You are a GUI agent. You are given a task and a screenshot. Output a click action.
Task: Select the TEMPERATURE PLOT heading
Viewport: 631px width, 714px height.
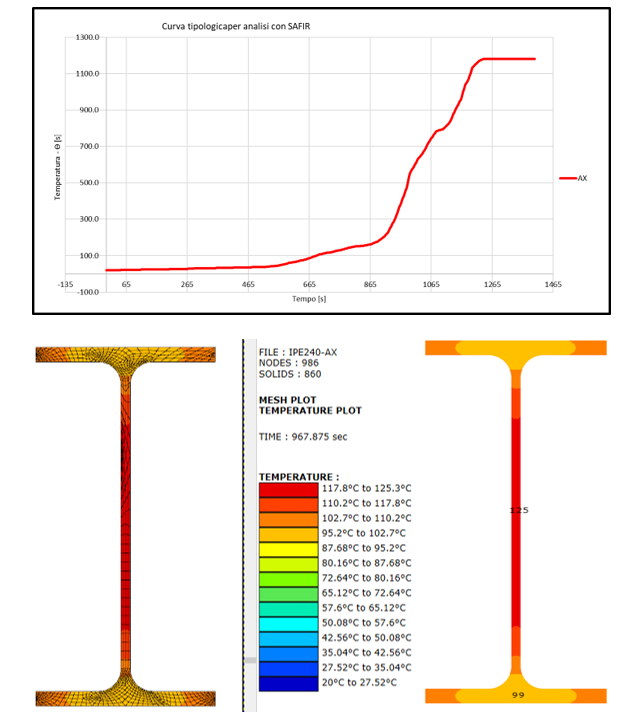pyautogui.click(x=311, y=410)
